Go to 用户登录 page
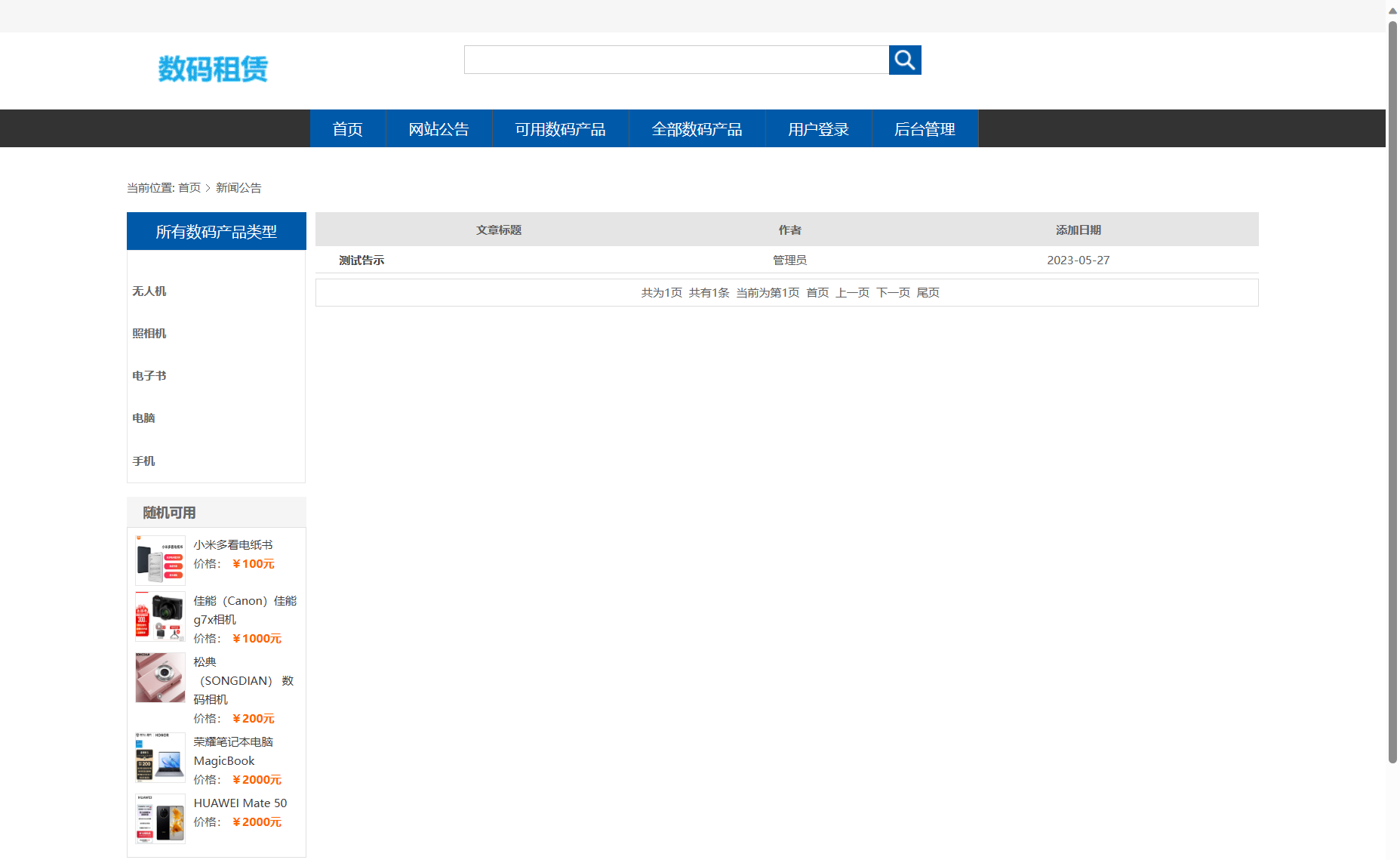The height and width of the screenshot is (860, 1400). (818, 128)
